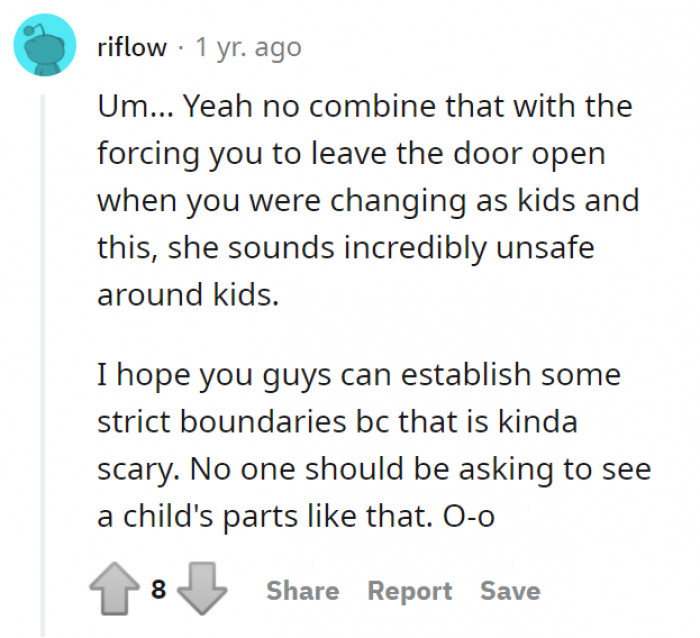Click the vote score number 8

(159, 591)
